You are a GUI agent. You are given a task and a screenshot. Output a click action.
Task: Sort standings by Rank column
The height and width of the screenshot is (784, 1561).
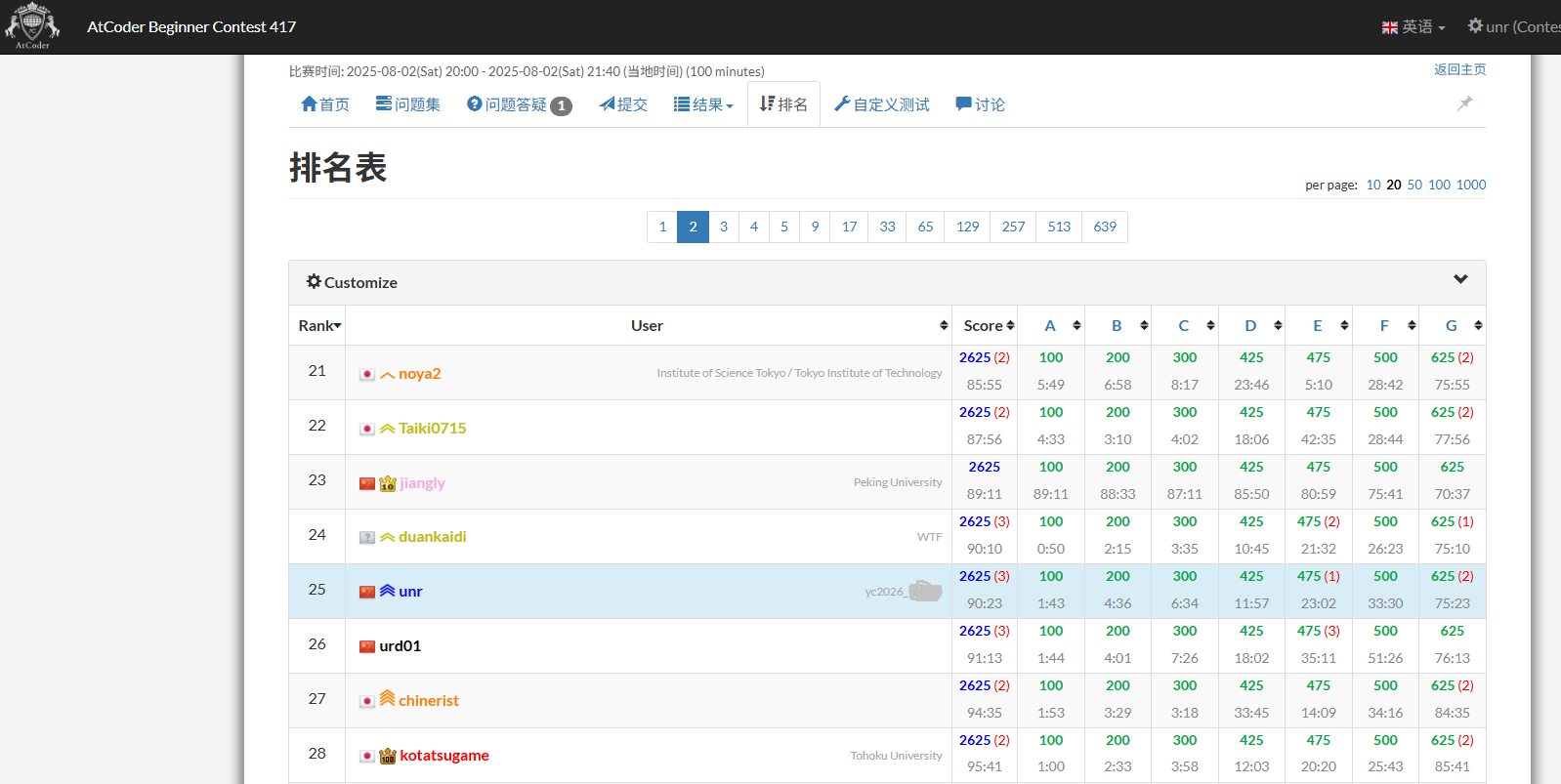[317, 326]
